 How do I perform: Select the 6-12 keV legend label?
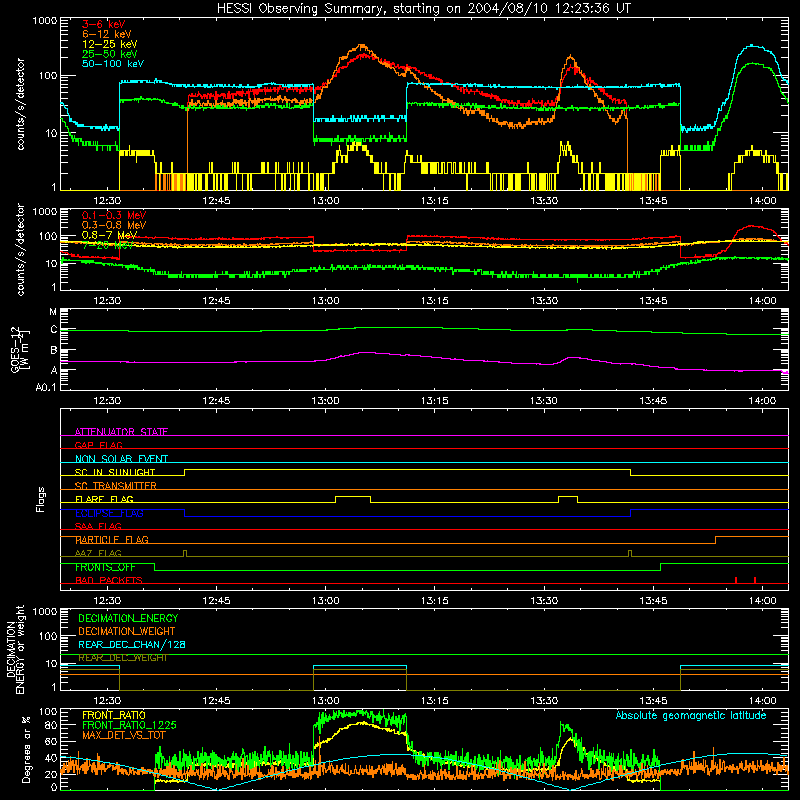107,34
